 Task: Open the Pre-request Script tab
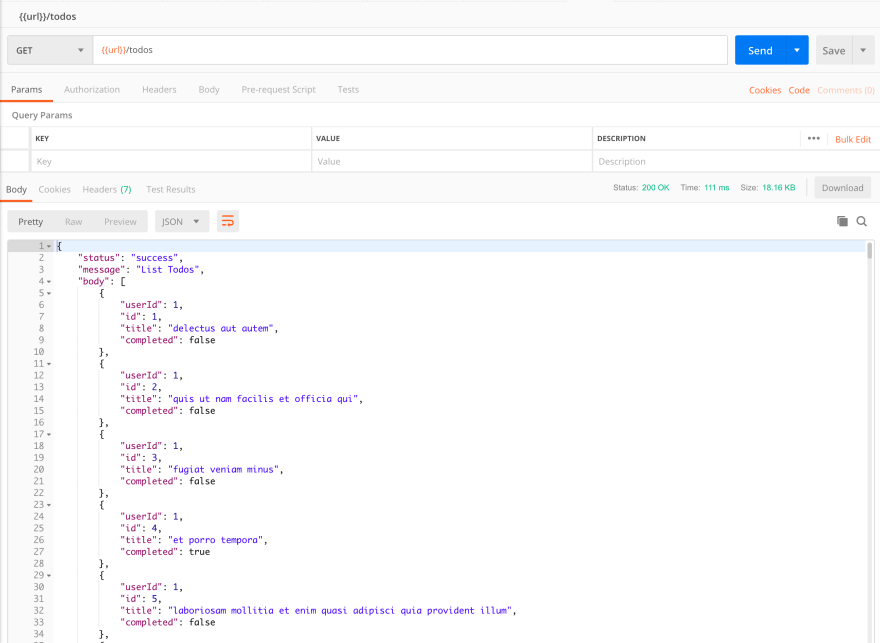coord(278,89)
